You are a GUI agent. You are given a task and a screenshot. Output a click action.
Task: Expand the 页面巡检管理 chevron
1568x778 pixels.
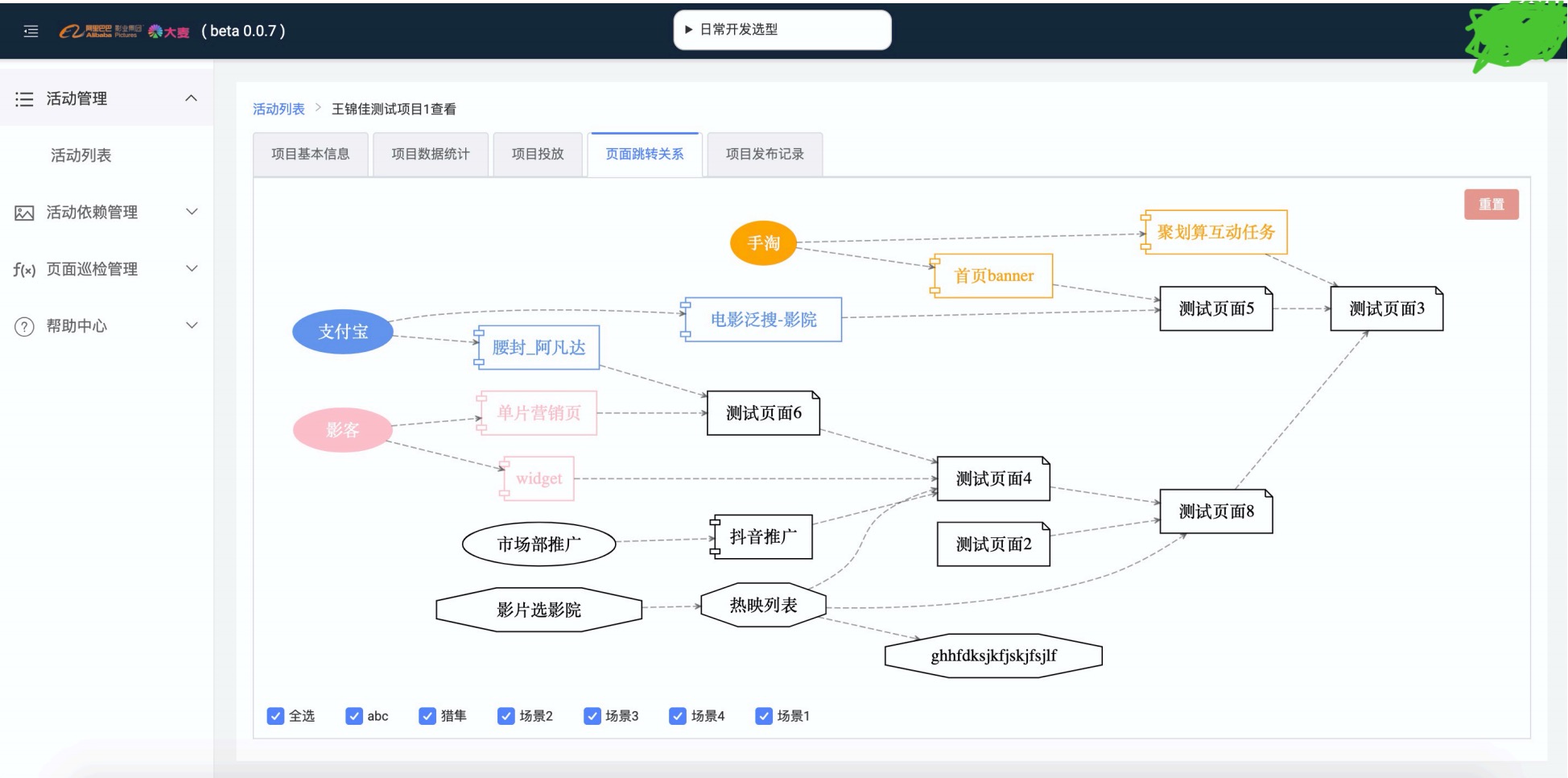192,268
